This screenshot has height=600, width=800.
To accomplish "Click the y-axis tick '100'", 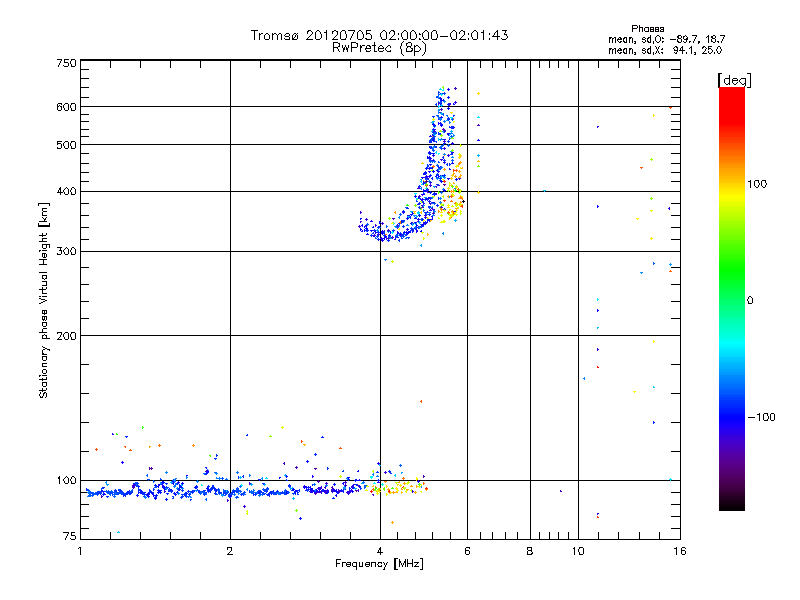I will 66,480.
